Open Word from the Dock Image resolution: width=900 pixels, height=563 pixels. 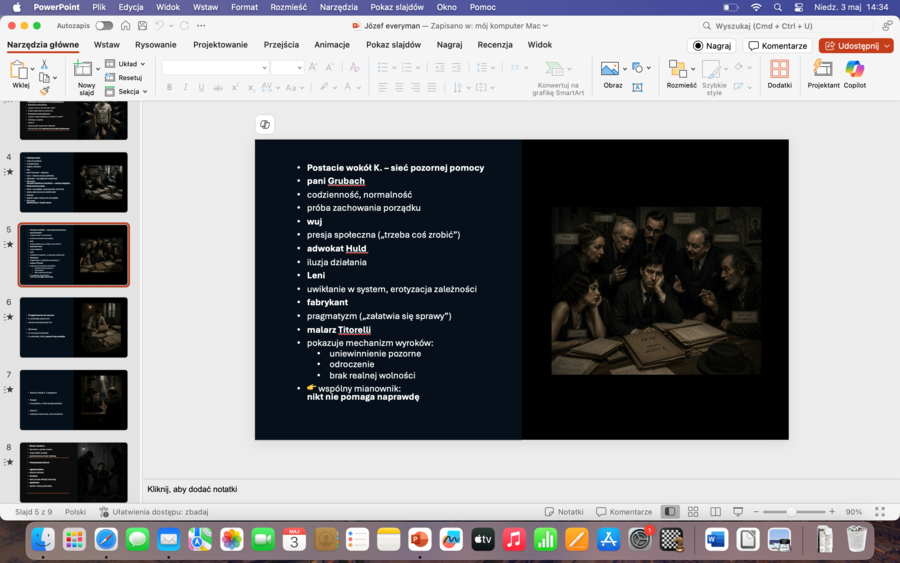click(x=716, y=539)
